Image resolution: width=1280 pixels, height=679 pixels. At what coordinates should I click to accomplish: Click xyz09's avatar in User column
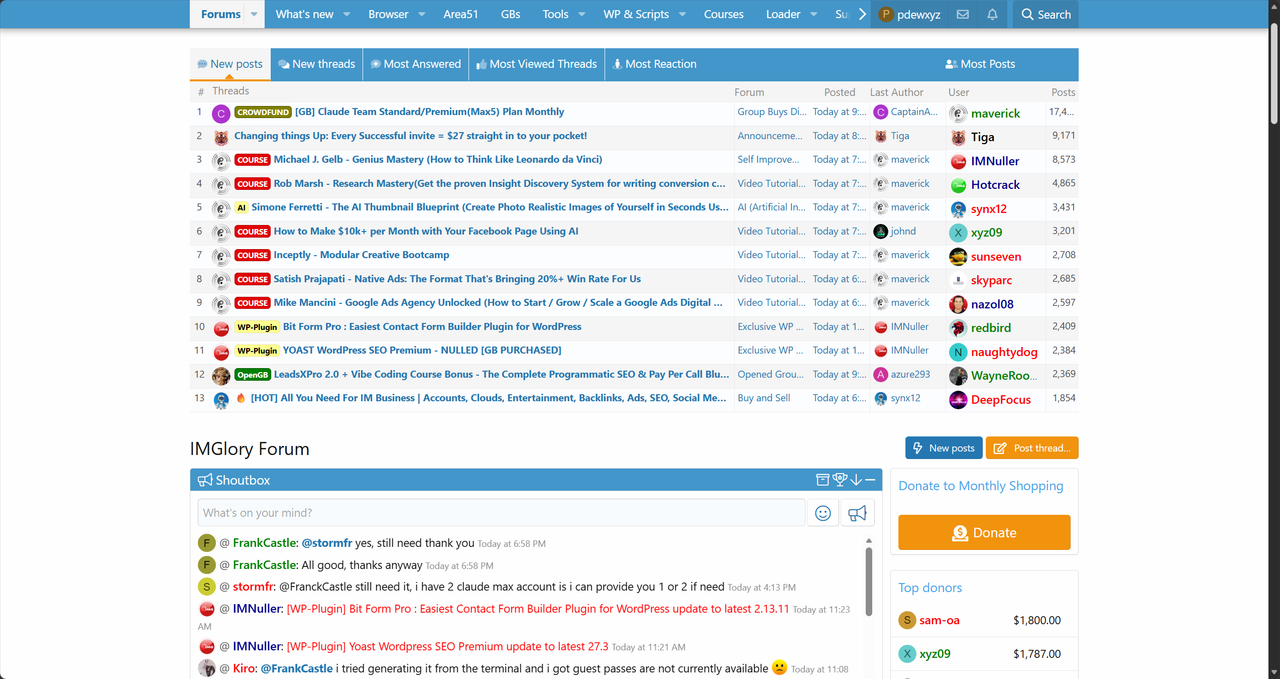point(958,232)
